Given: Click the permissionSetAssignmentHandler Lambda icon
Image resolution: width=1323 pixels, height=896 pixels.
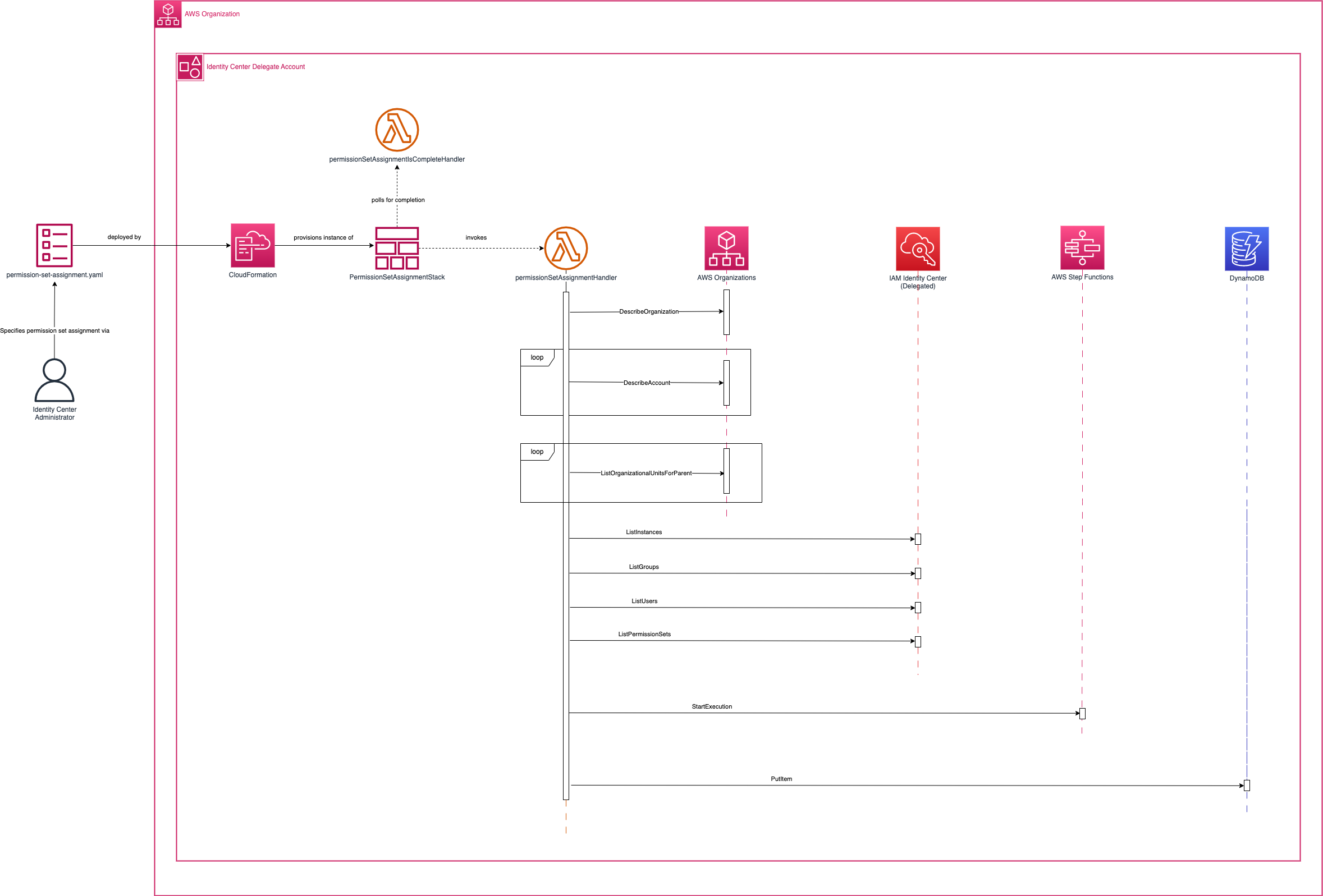Looking at the screenshot, I should 565,248.
